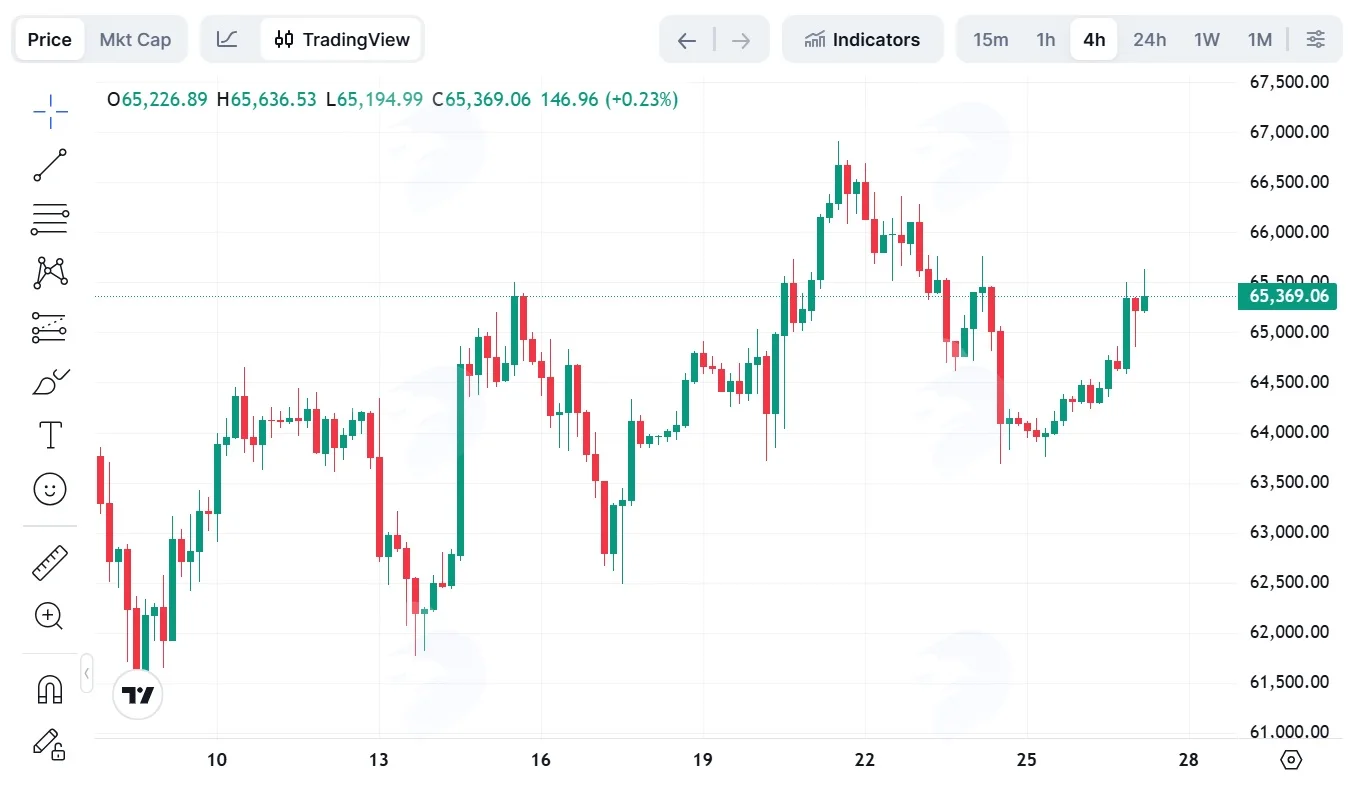Click the 65,369.06 current price label

[x=1288, y=296]
